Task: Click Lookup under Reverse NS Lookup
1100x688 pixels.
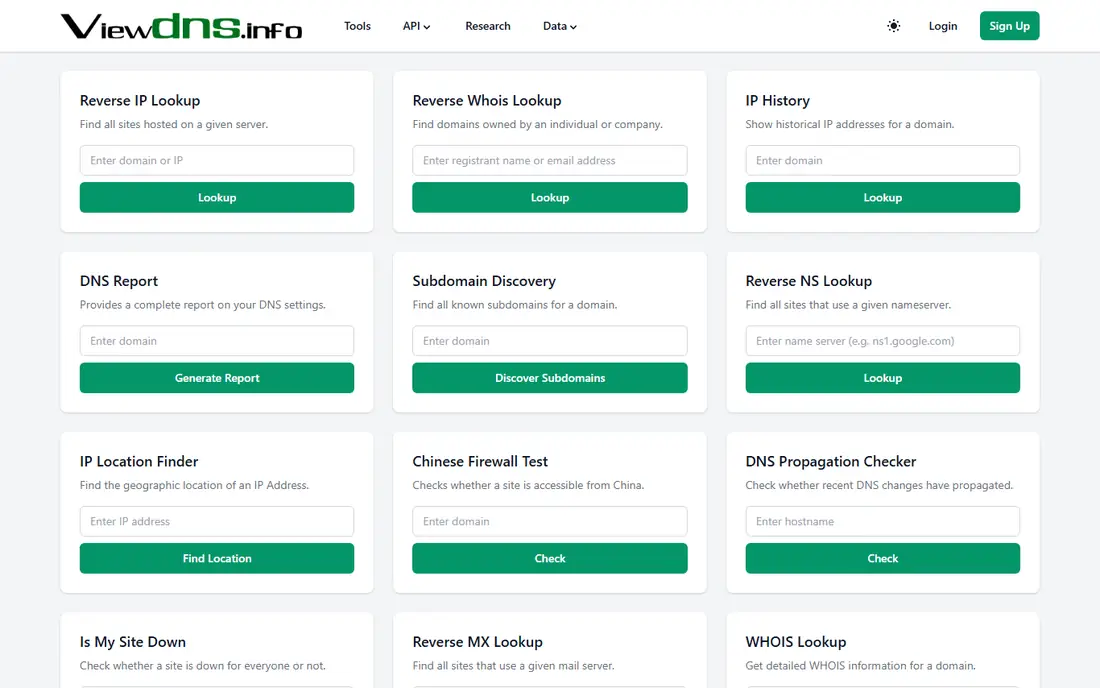Action: 883,378
